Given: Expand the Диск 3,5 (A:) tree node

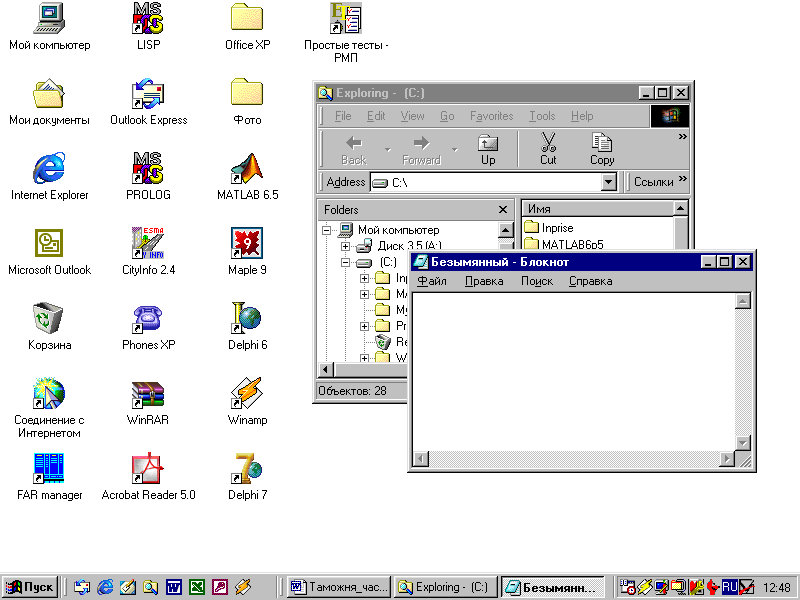Looking at the screenshot, I should coord(345,246).
